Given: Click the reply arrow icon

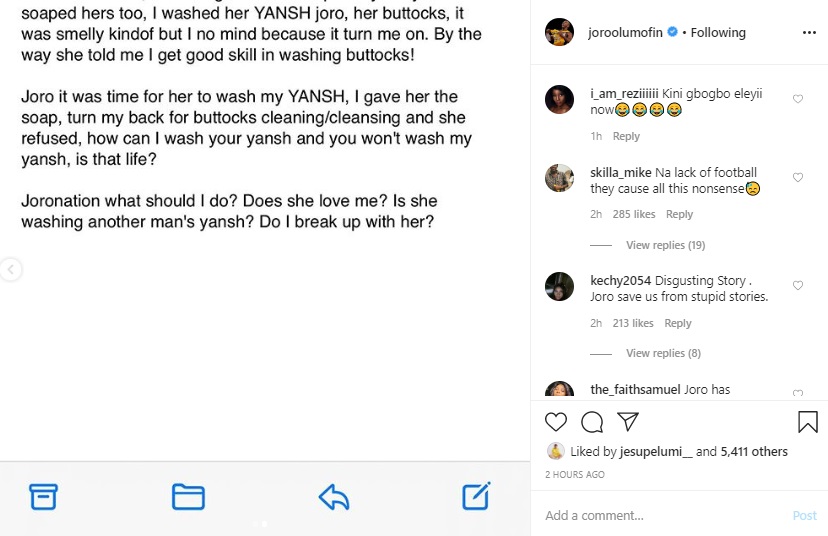Looking at the screenshot, I should (333, 496).
